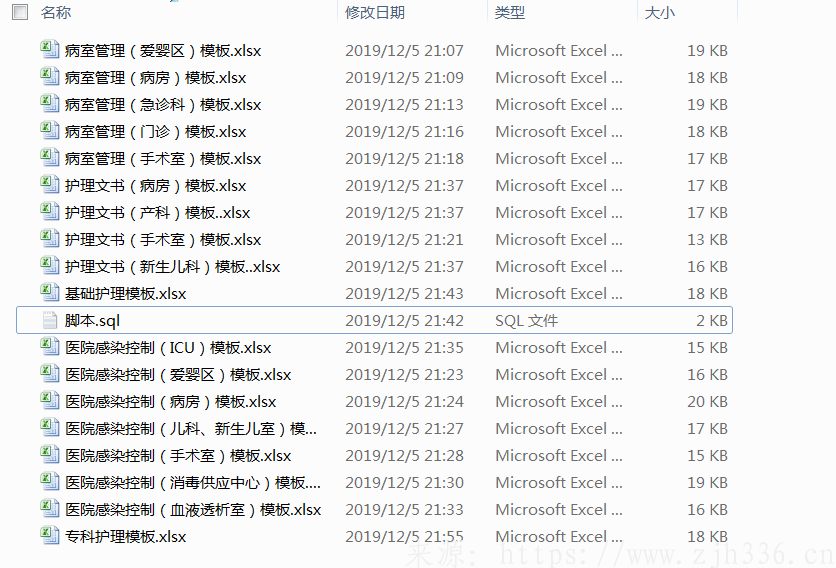Select file name 医院感染控制（病房）模板.xlsx
Viewport: 836px width, 568px height.
pos(171,402)
